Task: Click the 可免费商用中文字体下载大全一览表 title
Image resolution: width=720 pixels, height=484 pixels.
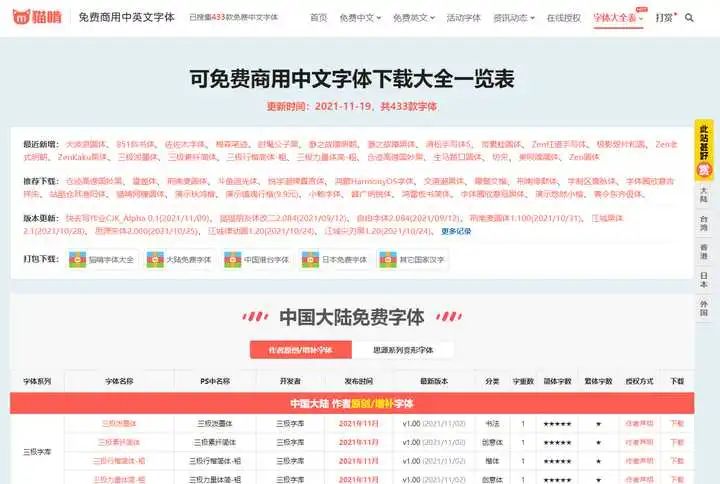Action: tap(352, 79)
